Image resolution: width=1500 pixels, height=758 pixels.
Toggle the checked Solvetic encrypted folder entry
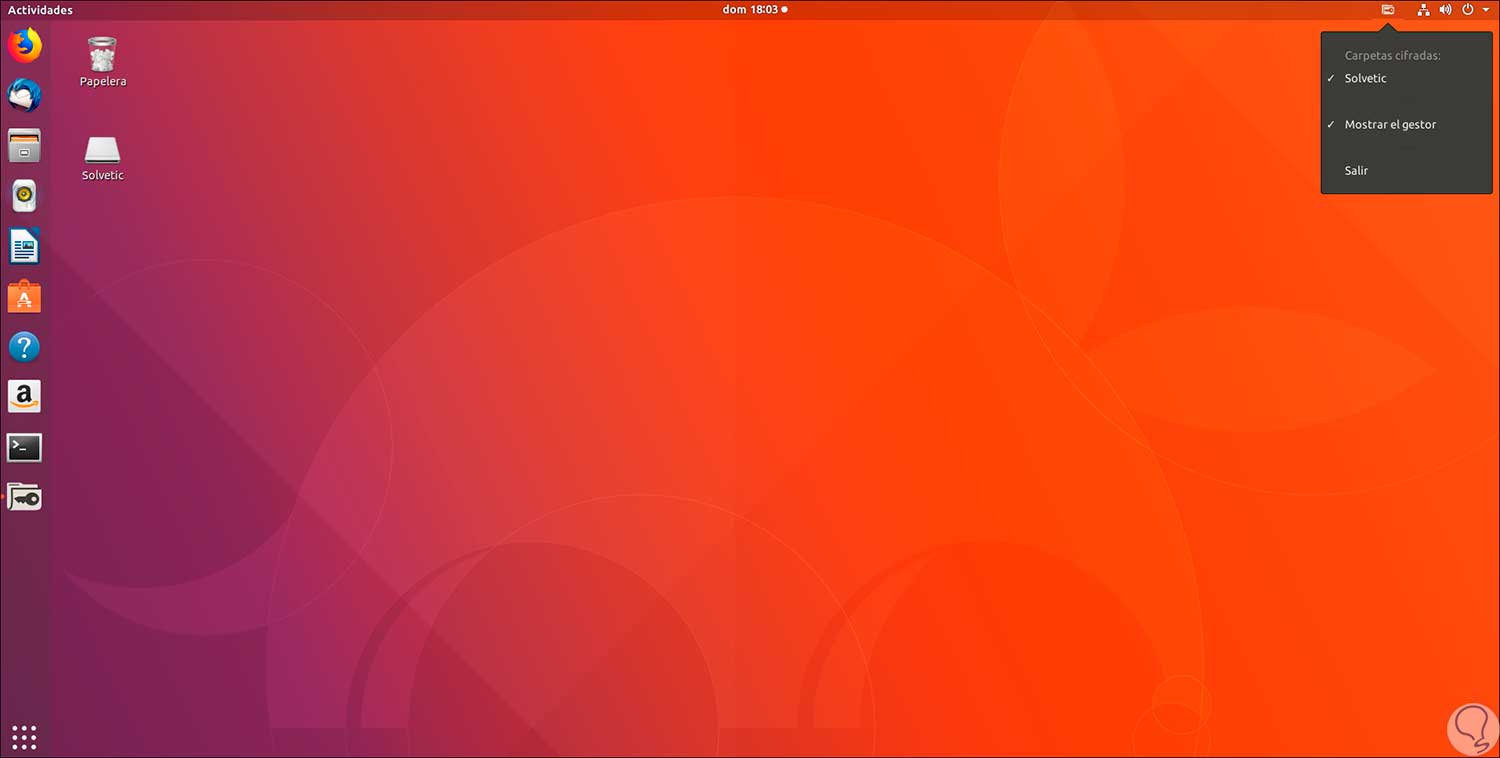point(1406,78)
